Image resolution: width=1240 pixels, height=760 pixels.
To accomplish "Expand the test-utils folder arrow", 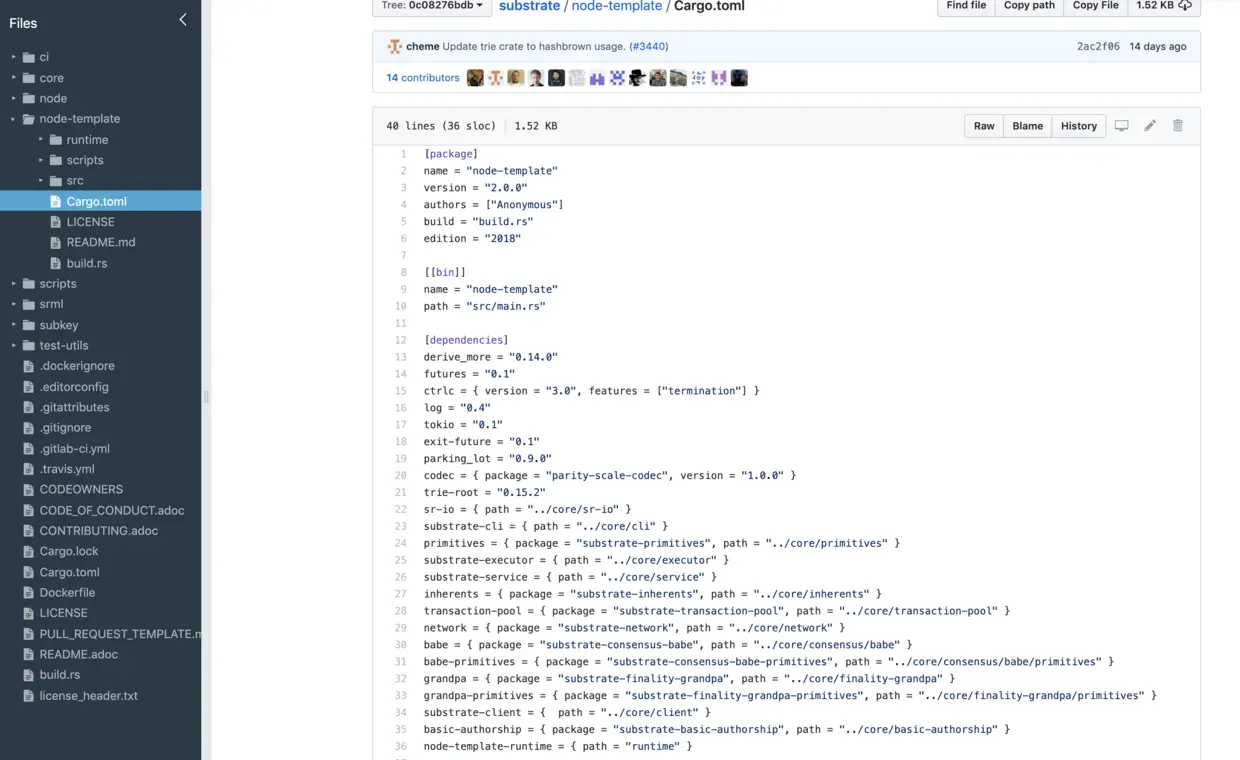I will click(x=14, y=345).
